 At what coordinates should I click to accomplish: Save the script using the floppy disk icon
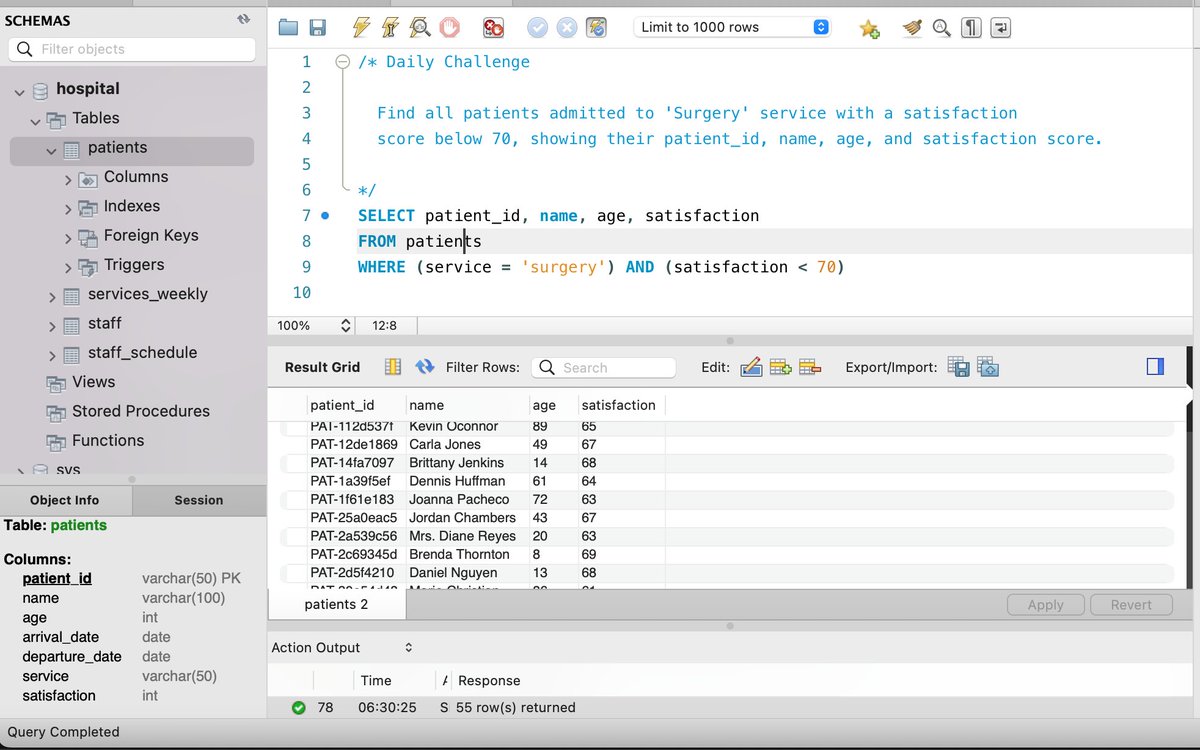(317, 28)
